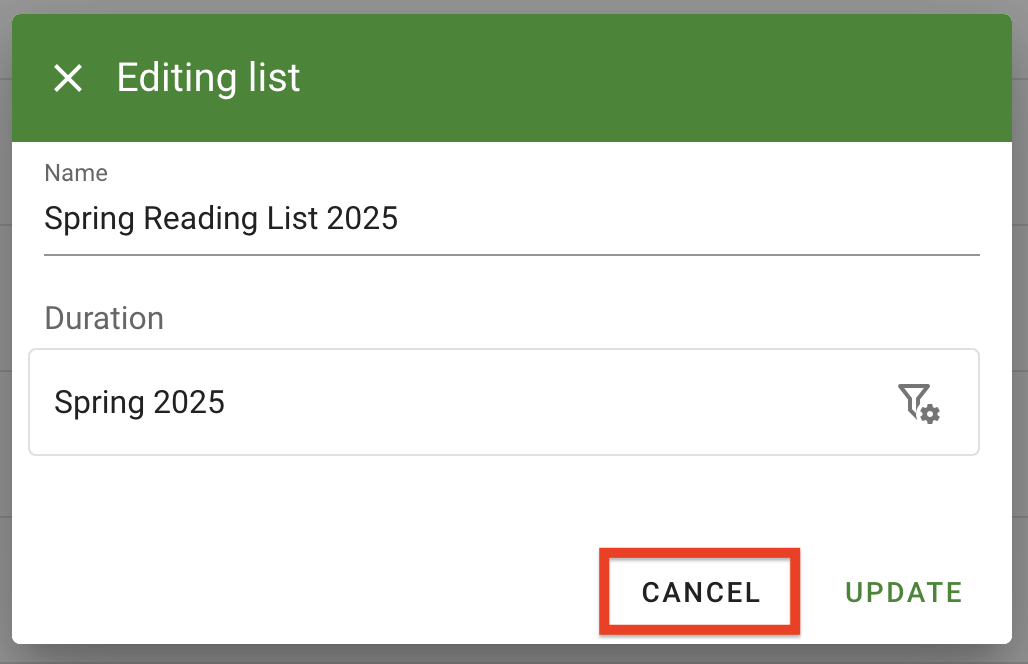The height and width of the screenshot is (664, 1028).
Task: Click blank dialog area left of Cancel
Action: click(x=300, y=592)
